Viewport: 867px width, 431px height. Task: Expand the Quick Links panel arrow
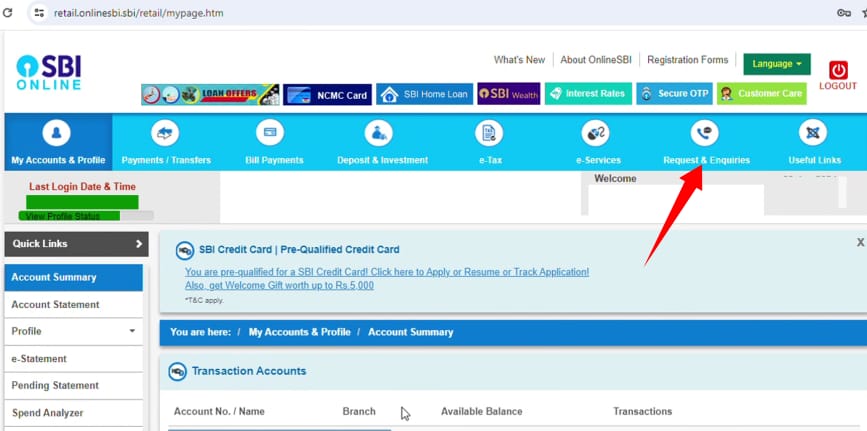(139, 244)
